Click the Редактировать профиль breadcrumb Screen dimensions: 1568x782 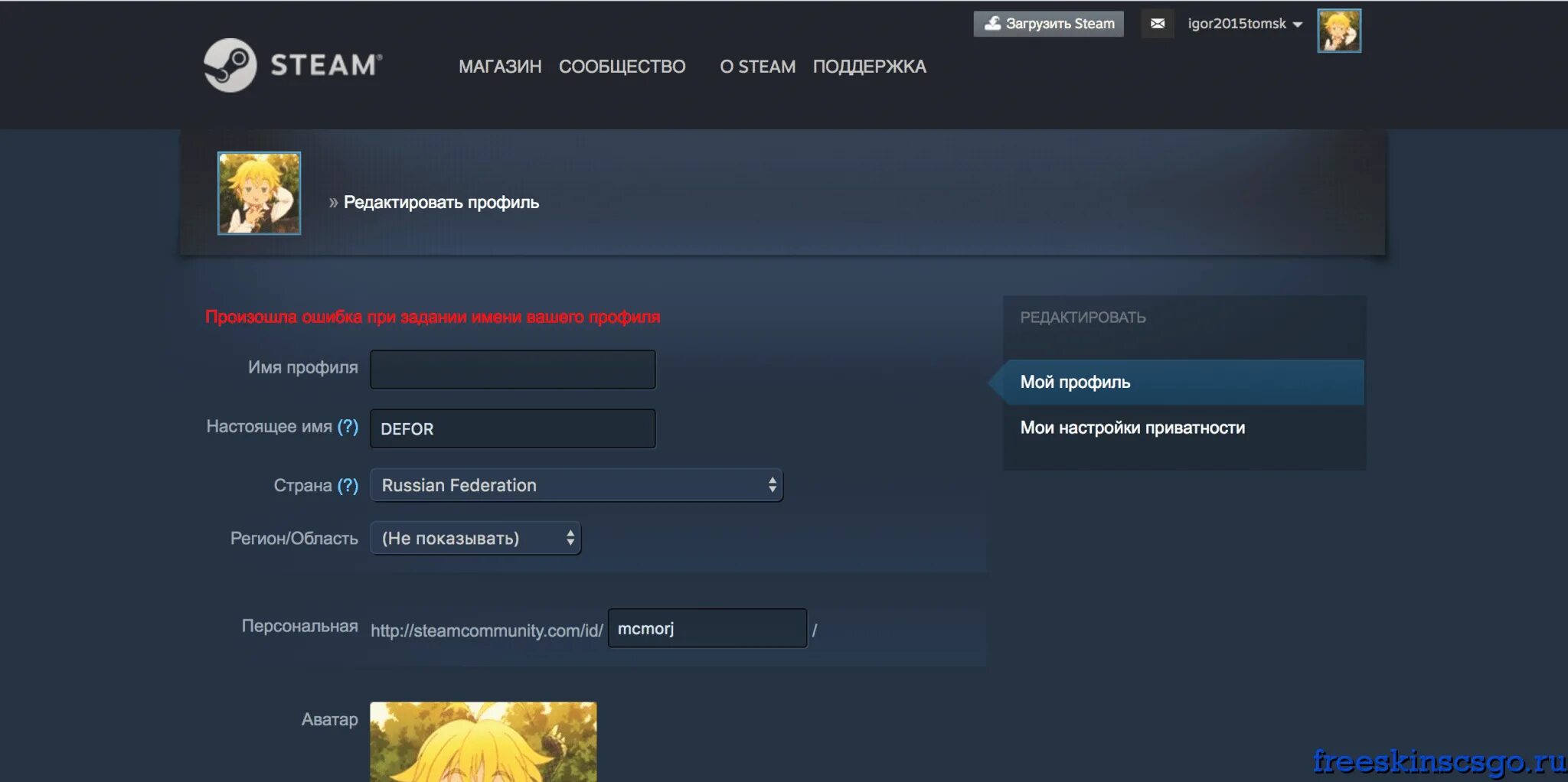(441, 202)
